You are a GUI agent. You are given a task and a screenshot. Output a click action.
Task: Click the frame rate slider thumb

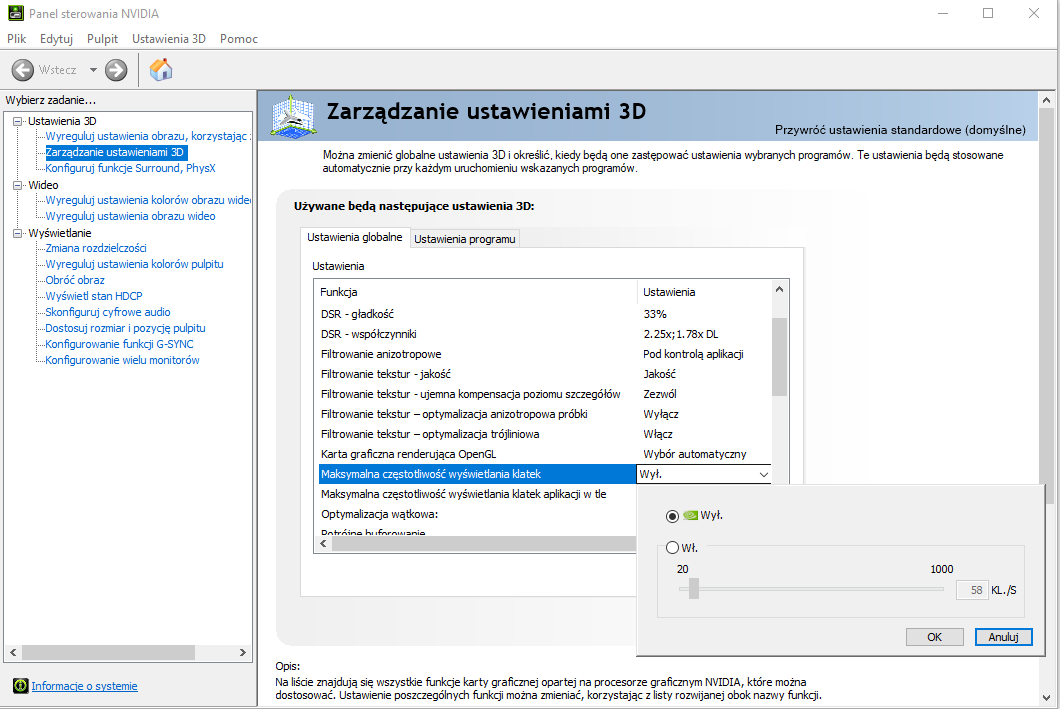[x=694, y=589]
